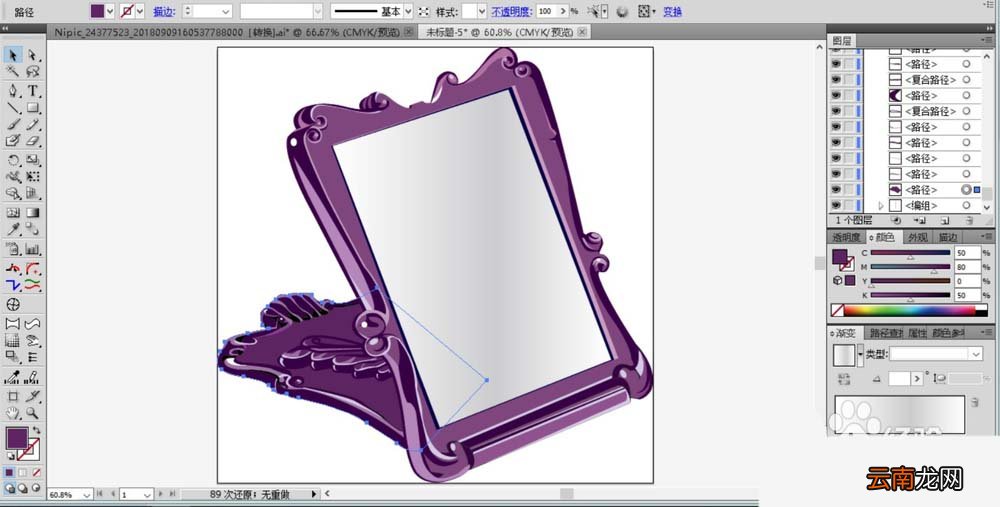Click the 描边 link in control bar

tap(163, 11)
